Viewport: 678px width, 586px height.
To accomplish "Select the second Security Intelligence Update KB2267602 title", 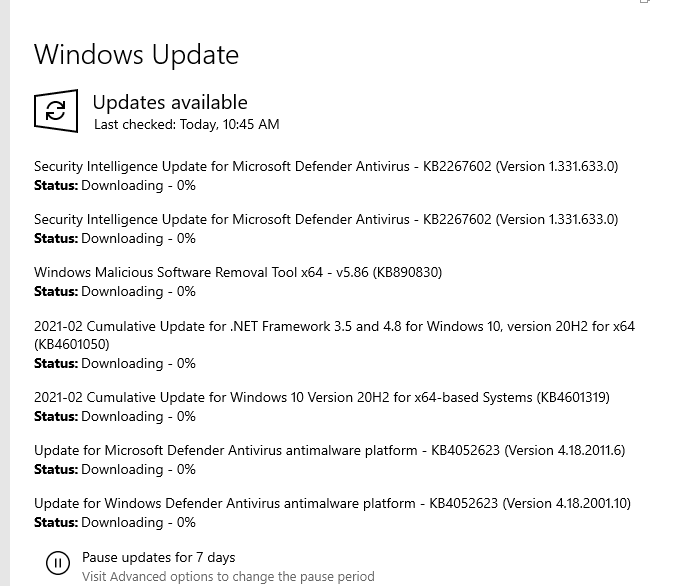I will tap(326, 219).
